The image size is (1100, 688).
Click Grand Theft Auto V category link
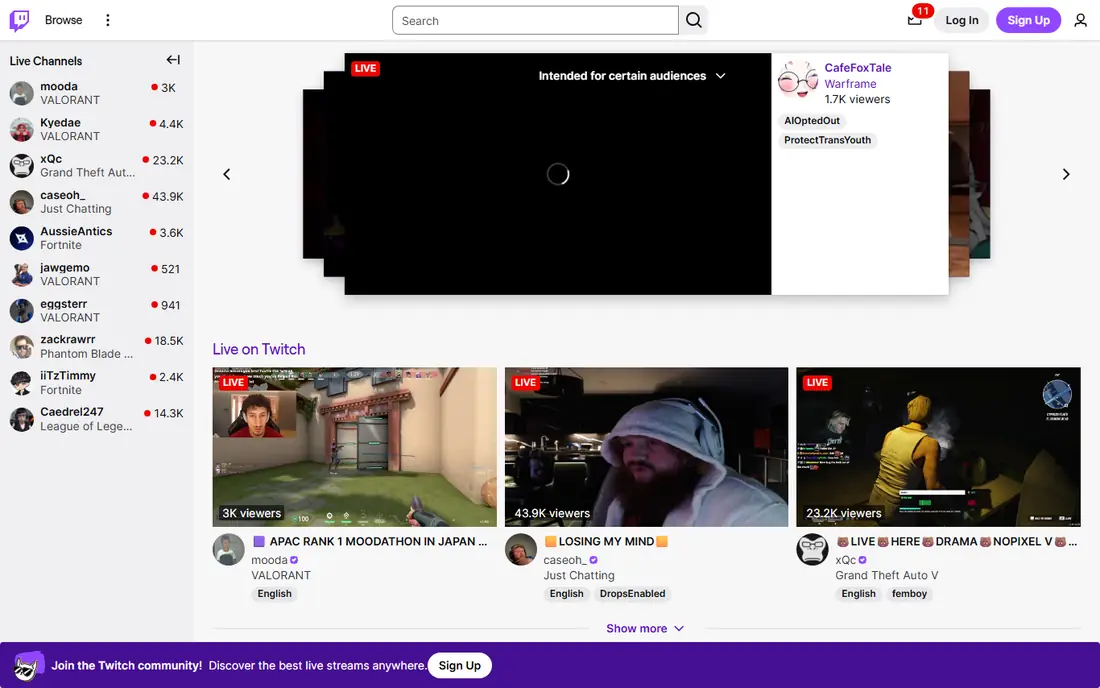886,575
